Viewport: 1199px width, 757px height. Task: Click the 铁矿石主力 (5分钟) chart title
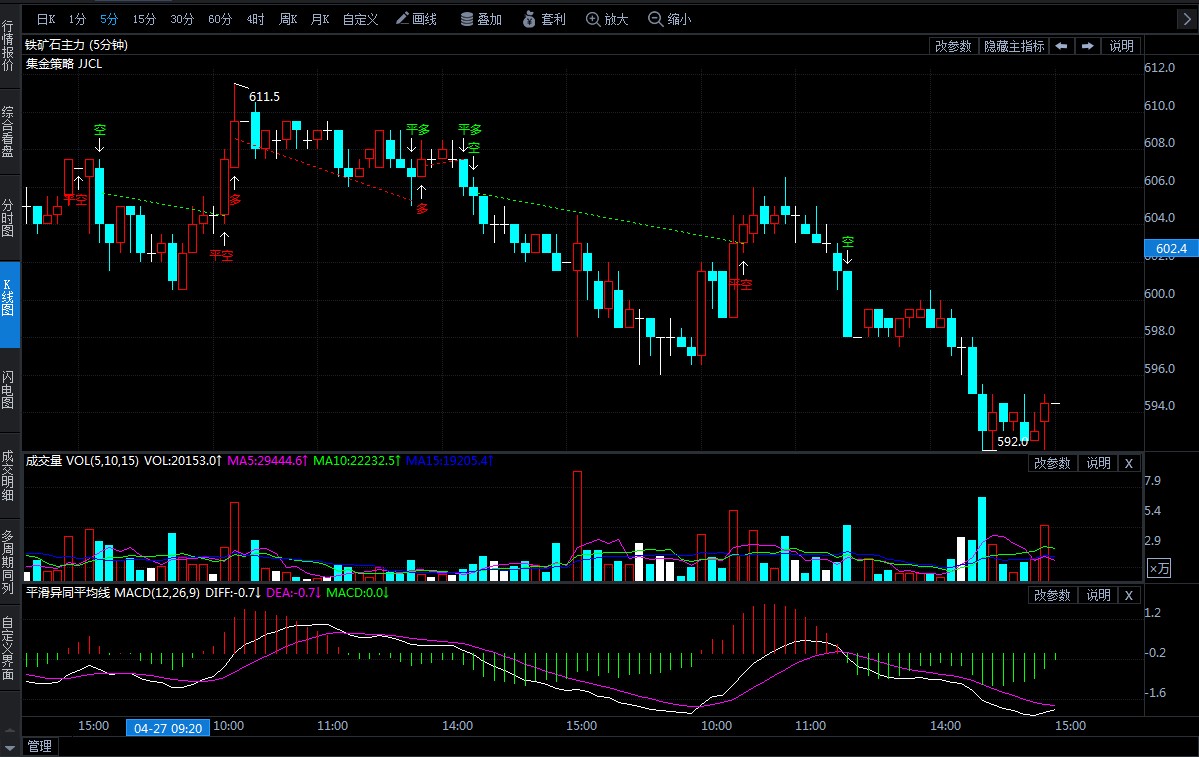coord(76,45)
